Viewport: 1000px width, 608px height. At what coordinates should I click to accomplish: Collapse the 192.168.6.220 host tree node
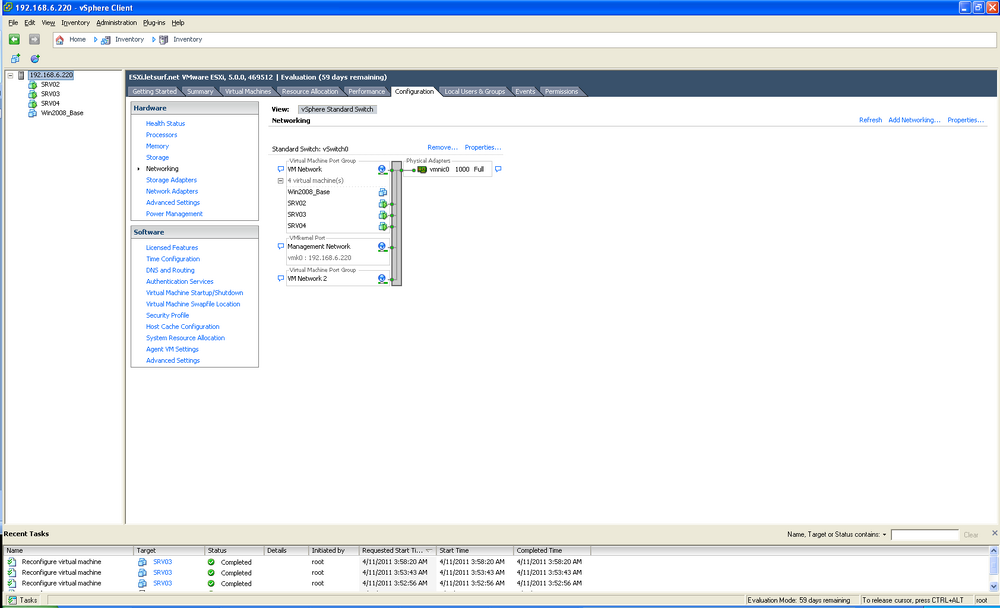(10, 75)
